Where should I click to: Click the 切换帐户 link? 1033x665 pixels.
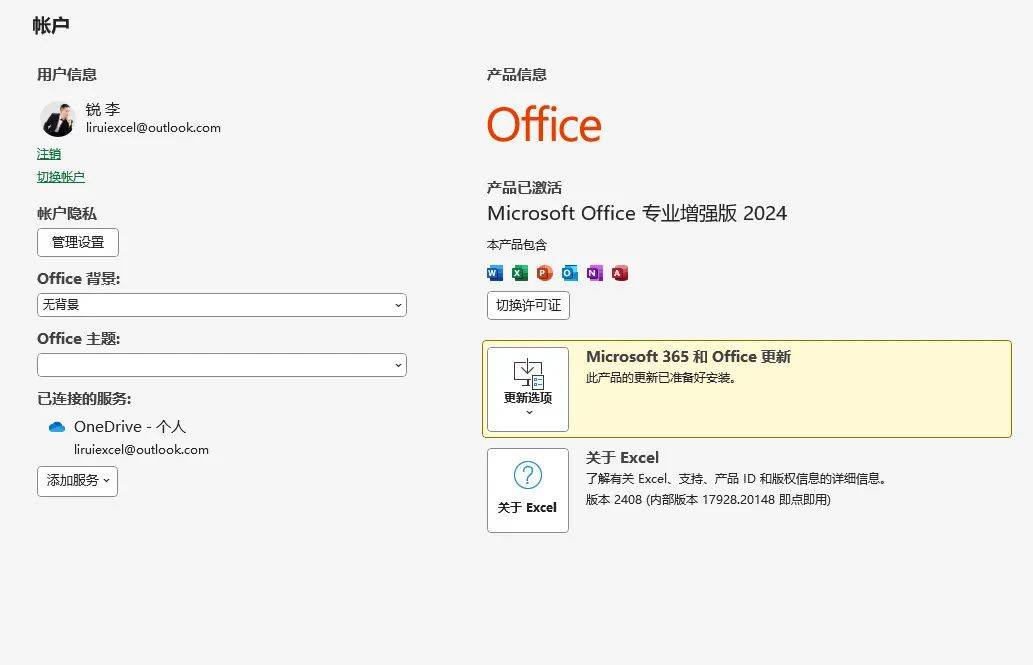click(61, 177)
